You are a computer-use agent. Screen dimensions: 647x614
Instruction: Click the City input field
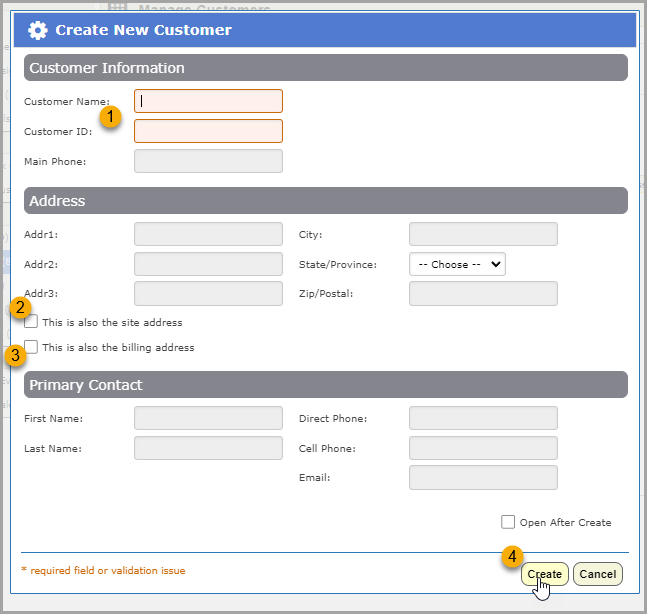point(483,234)
